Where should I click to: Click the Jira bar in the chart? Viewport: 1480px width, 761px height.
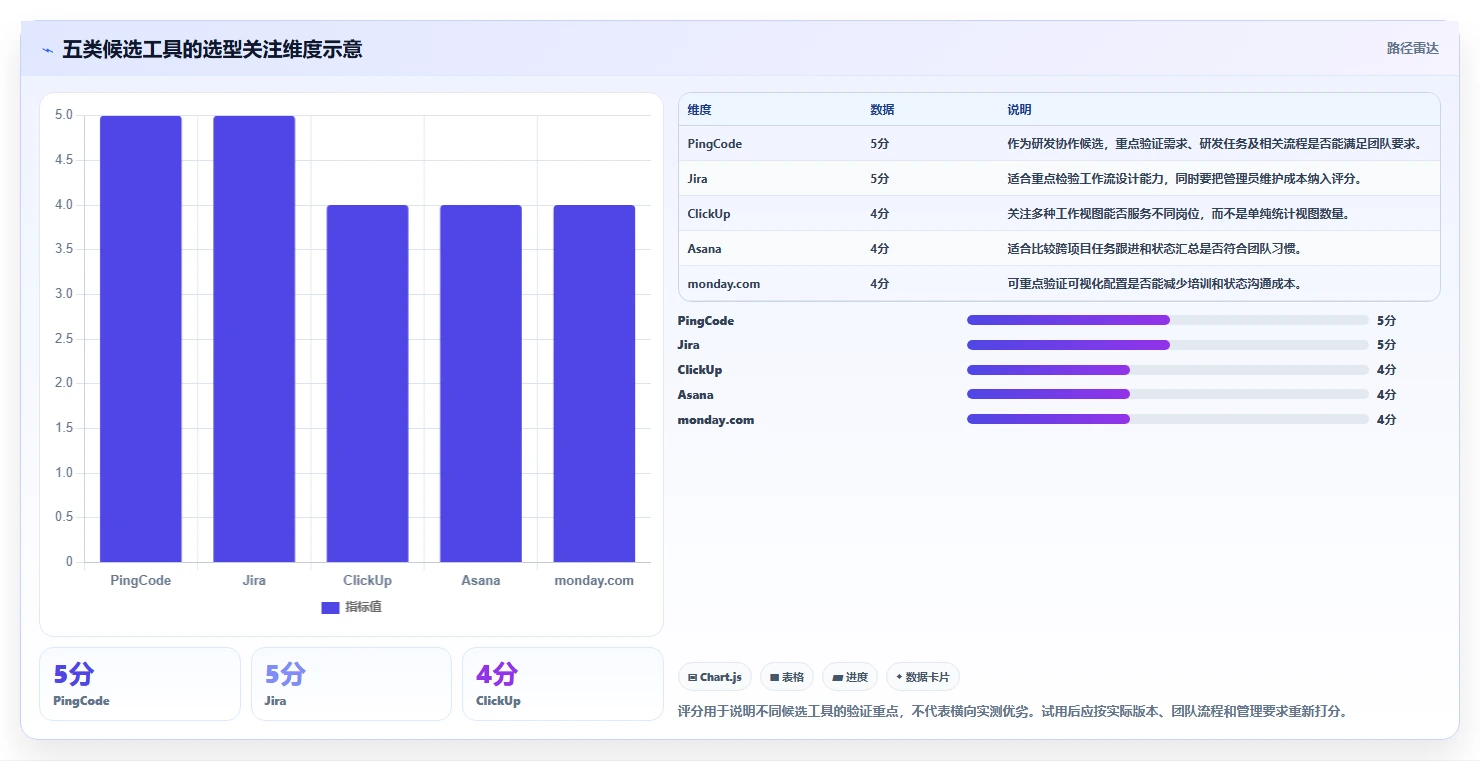[254, 339]
